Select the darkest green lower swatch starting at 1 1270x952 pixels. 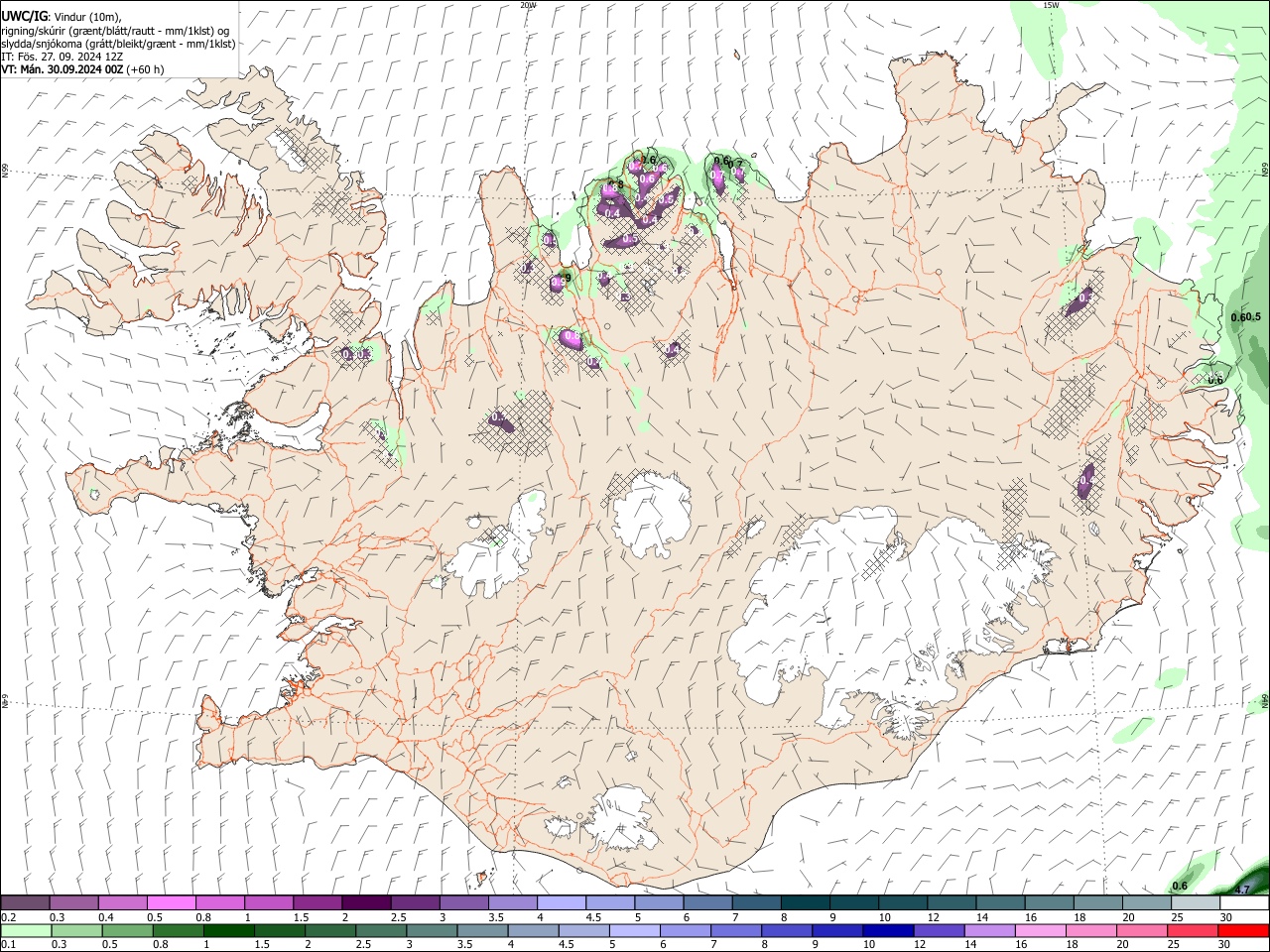[x=229, y=931]
